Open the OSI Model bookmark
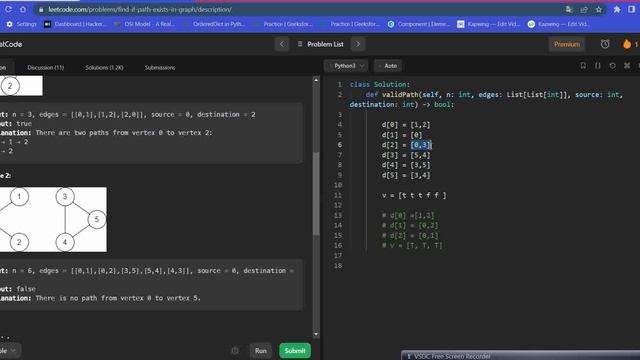640x360 pixels. [144, 24]
